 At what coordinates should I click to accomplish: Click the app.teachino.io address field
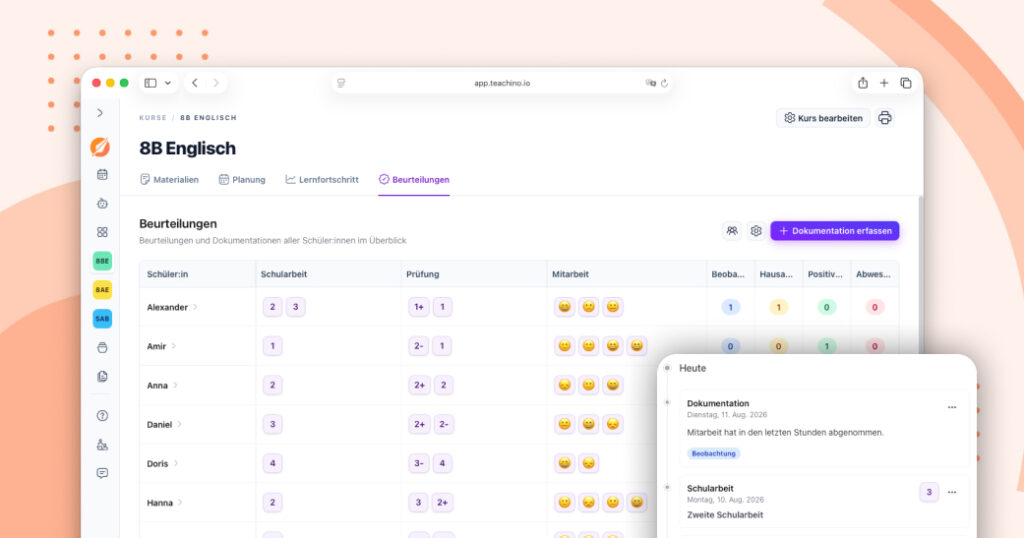tap(502, 83)
